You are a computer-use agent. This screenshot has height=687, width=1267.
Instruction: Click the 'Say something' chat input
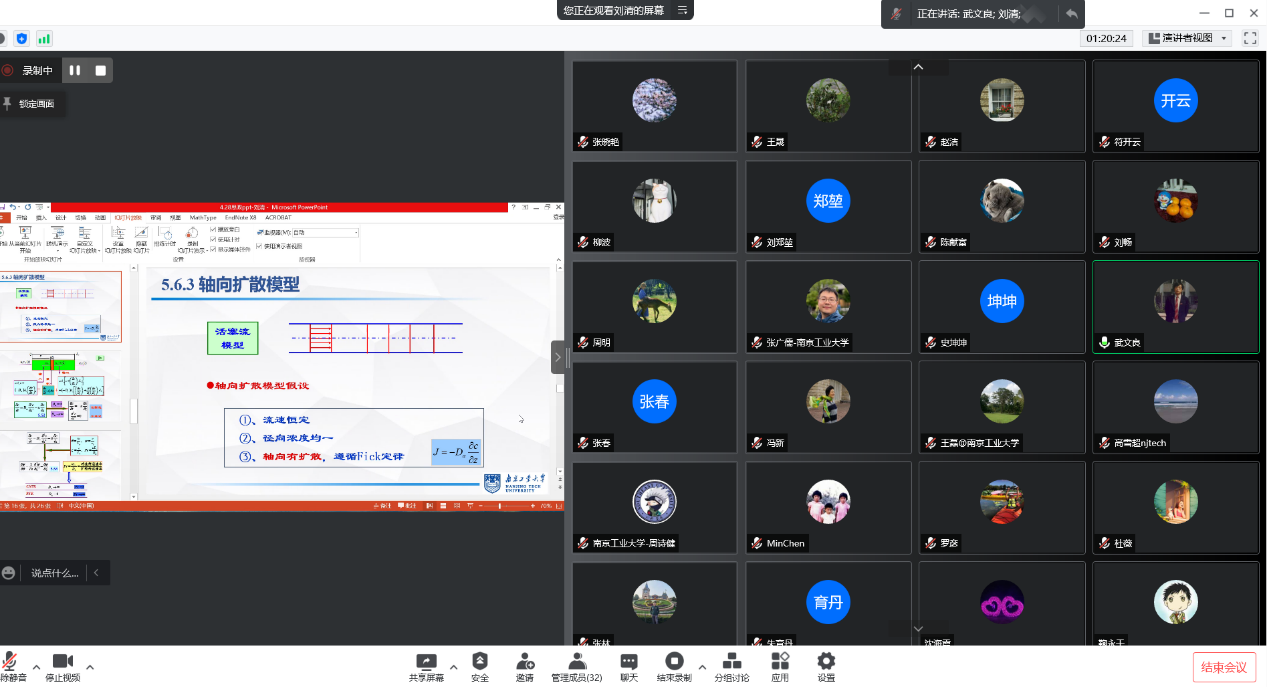point(54,573)
